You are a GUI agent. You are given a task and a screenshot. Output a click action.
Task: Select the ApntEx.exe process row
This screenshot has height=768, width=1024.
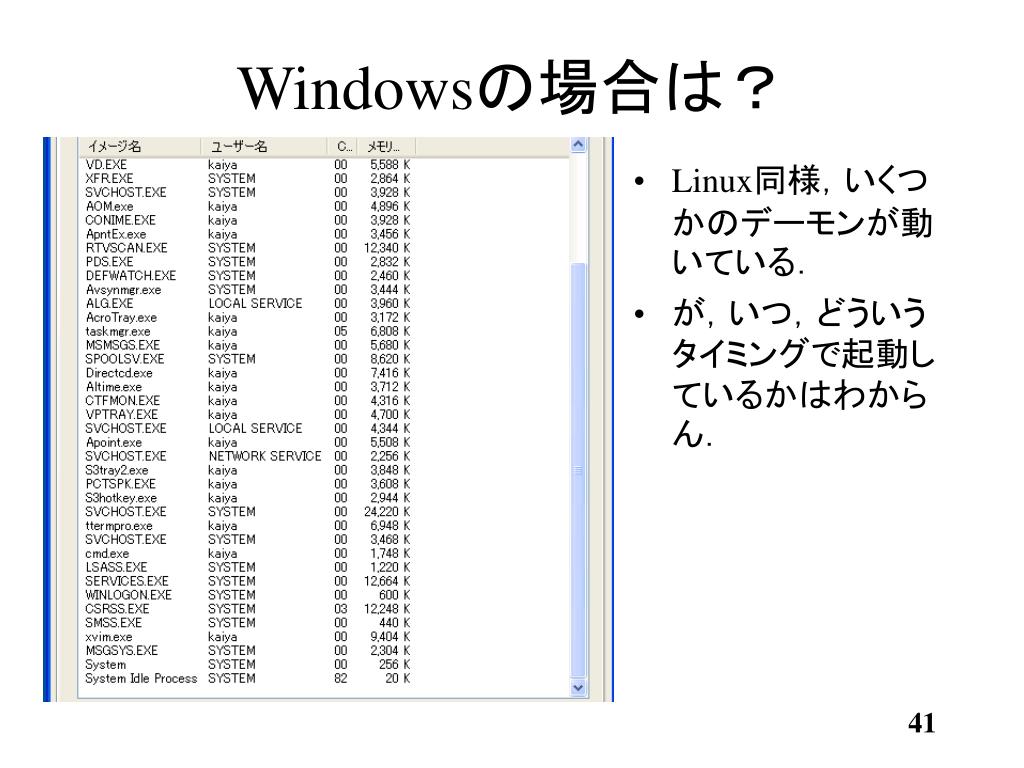coord(248,234)
